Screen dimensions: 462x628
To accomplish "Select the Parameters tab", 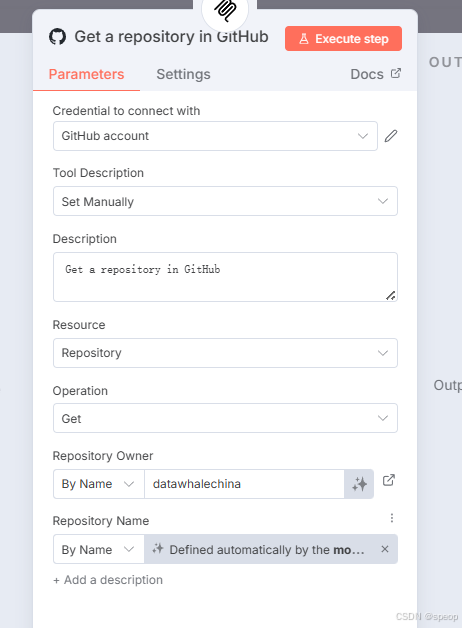I will (x=86, y=74).
